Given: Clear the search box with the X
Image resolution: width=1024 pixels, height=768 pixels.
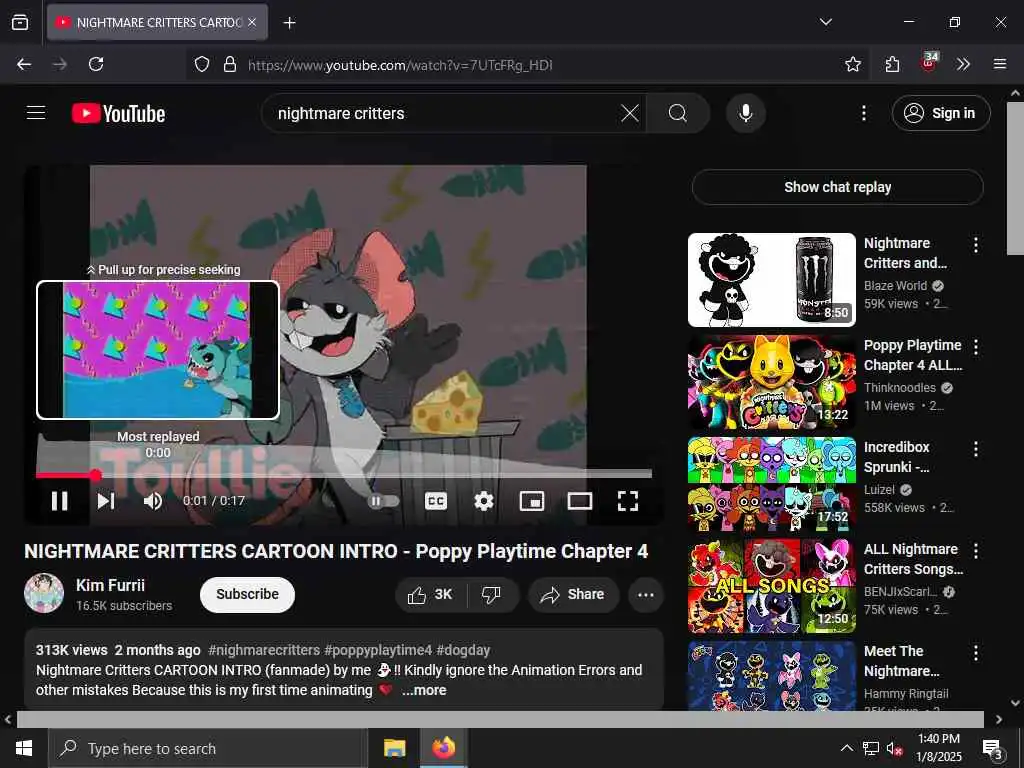Looking at the screenshot, I should [630, 113].
